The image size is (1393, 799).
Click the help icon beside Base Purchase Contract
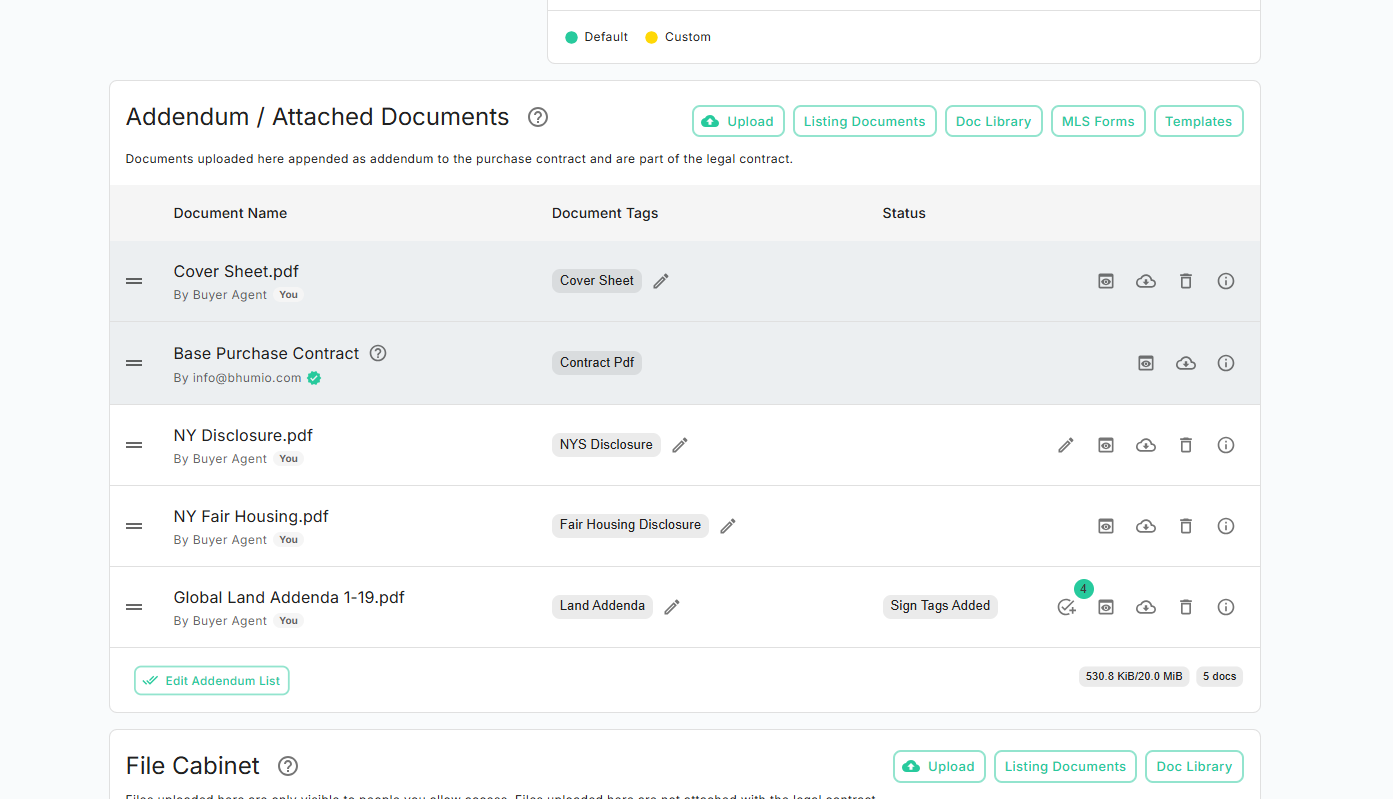(377, 352)
